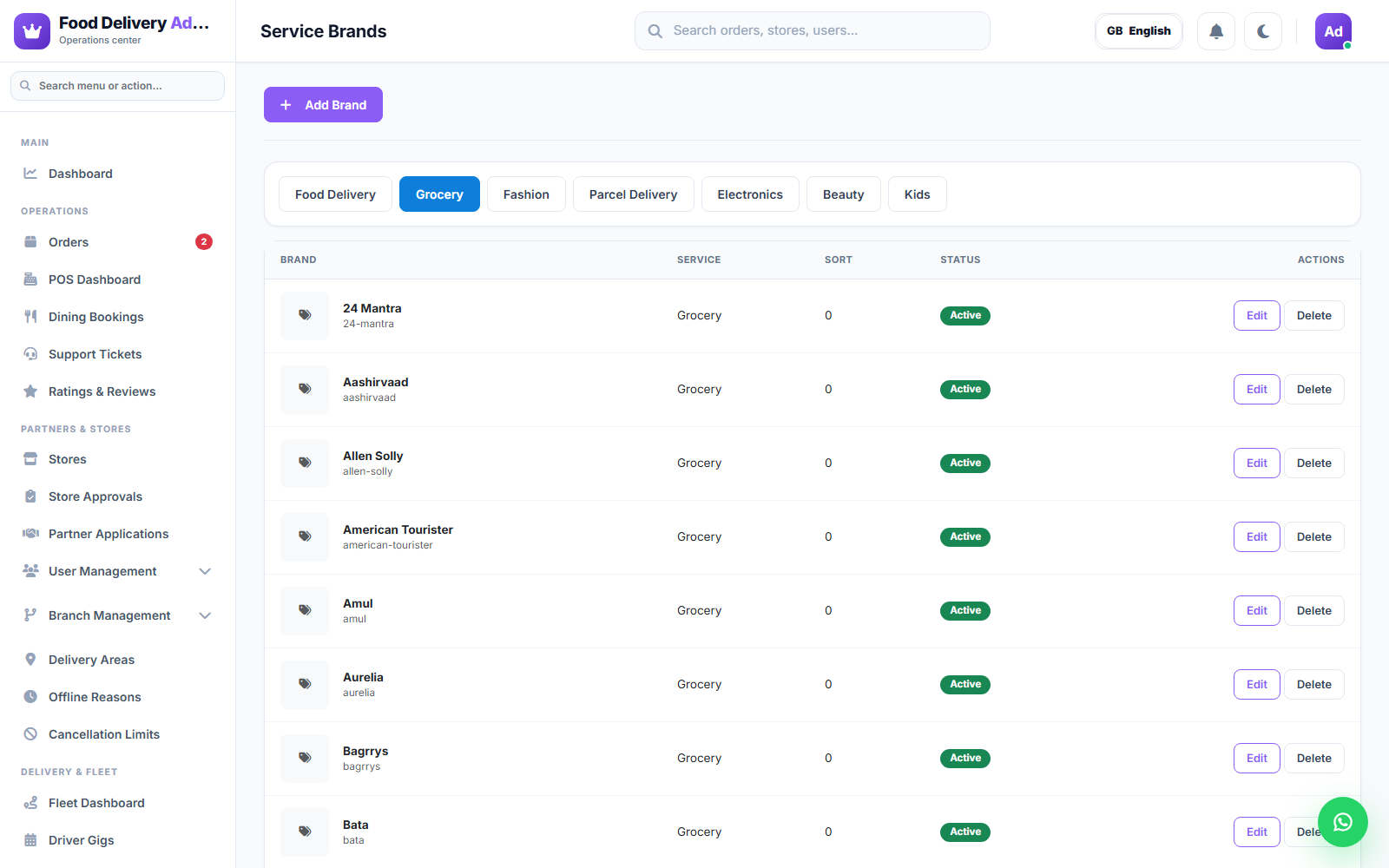
Task: Click the crown logo icon
Action: [32, 31]
